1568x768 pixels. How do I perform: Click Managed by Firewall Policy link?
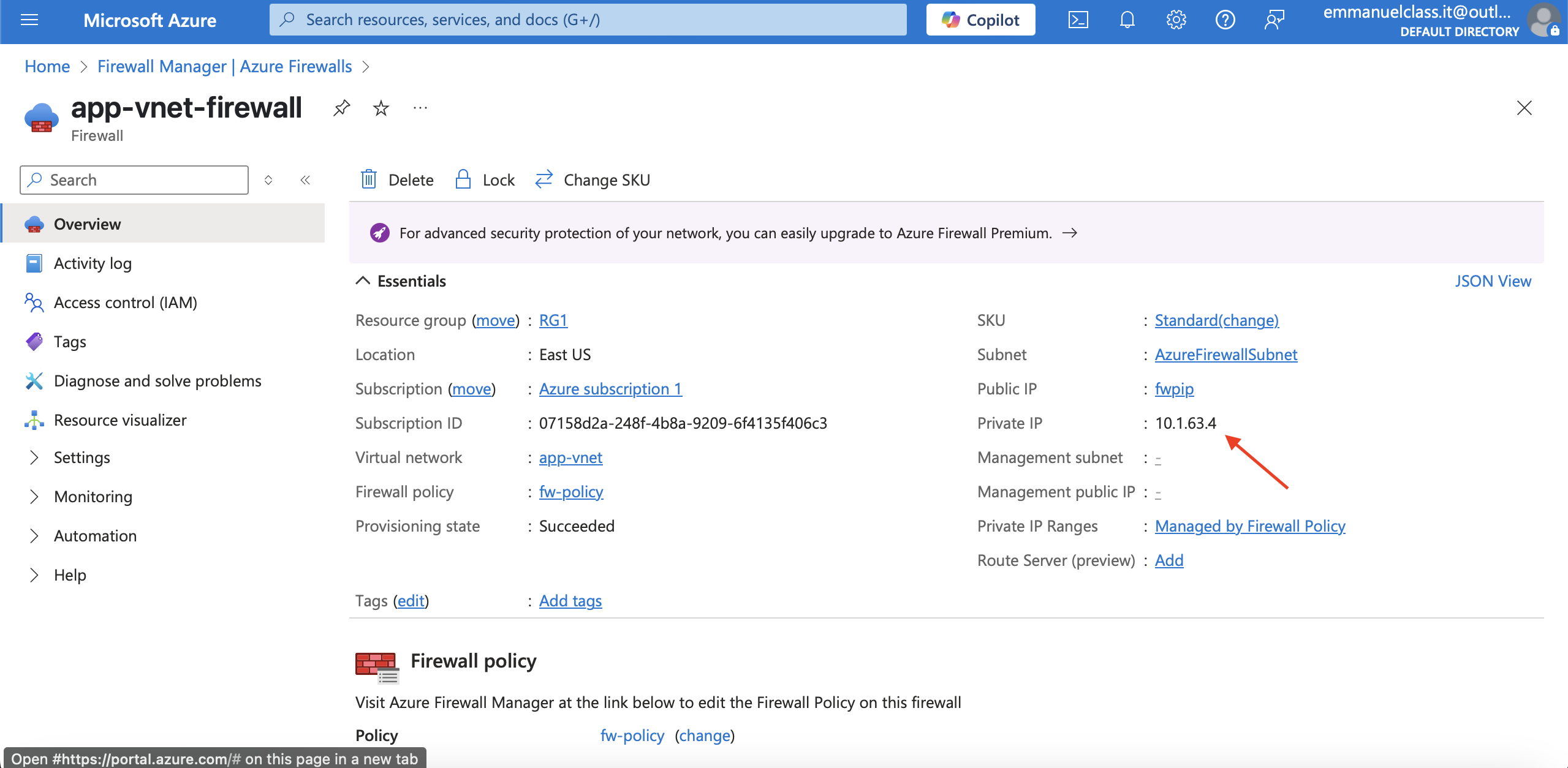point(1250,526)
